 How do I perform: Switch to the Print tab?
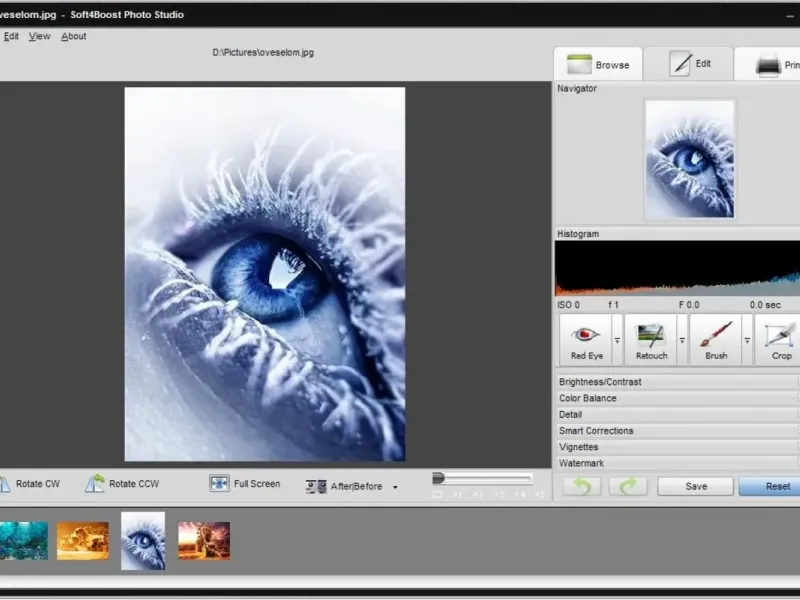[768, 64]
